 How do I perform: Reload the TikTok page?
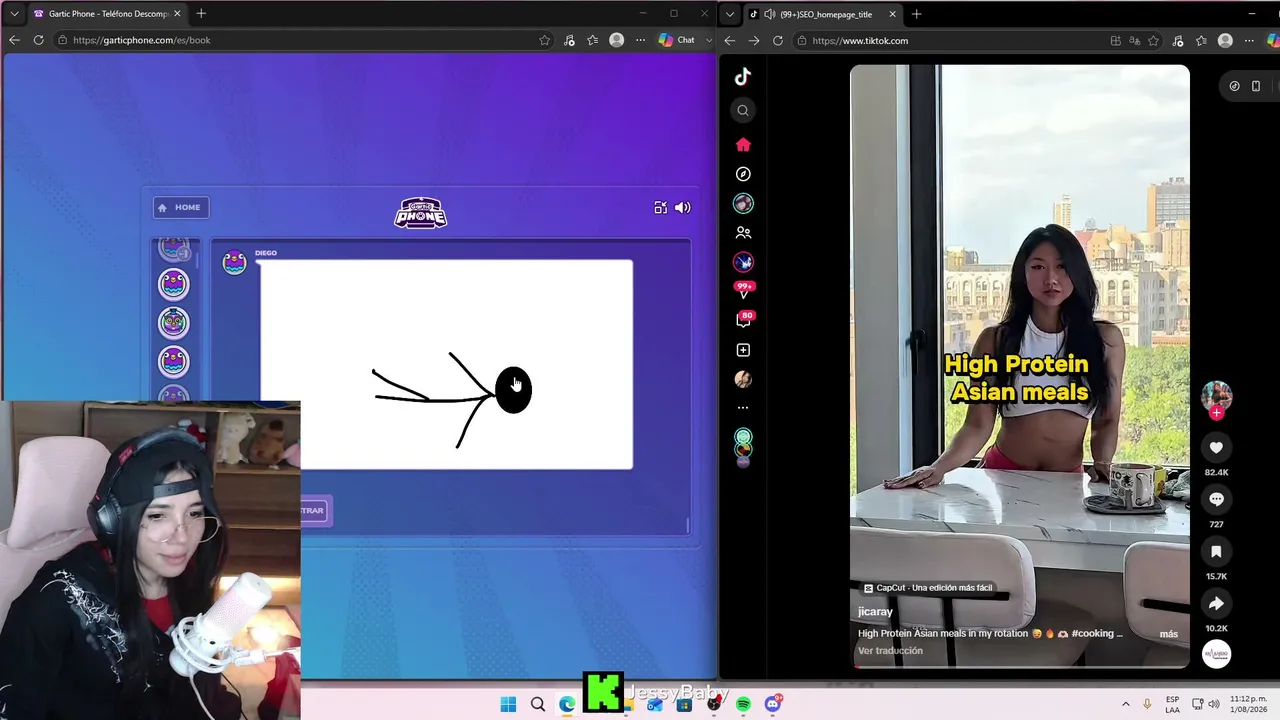(x=777, y=41)
